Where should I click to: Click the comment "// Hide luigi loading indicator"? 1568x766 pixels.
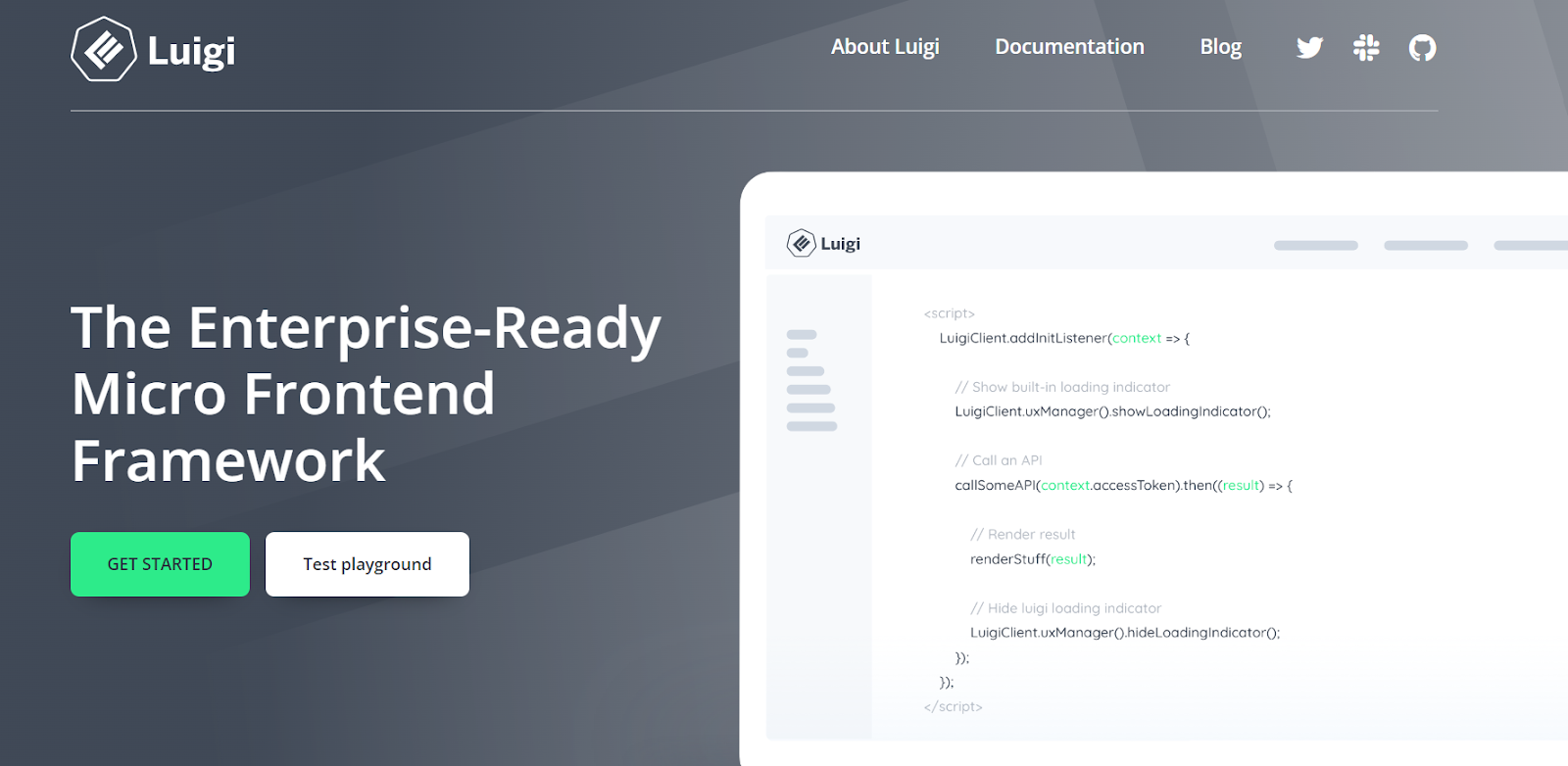[1065, 608]
